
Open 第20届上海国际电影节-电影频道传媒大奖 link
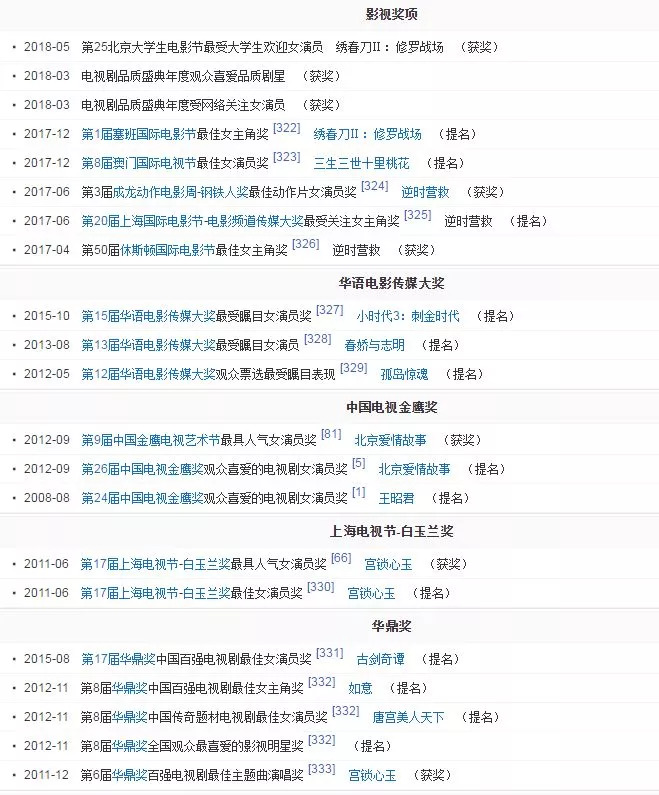(192, 221)
